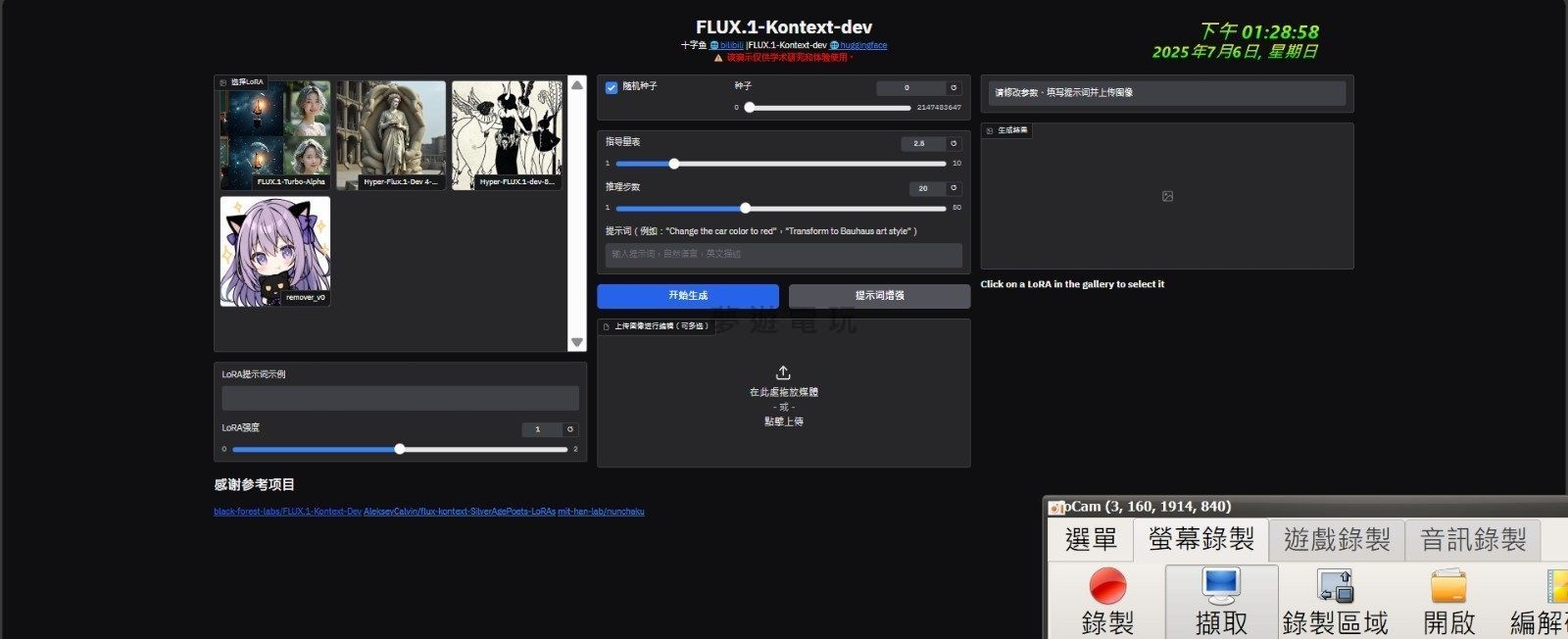Screen dimensions: 1568x639
Task: Switch to the Audio Recording (音訊錄製) tab in oCam
Action: tap(1473, 540)
